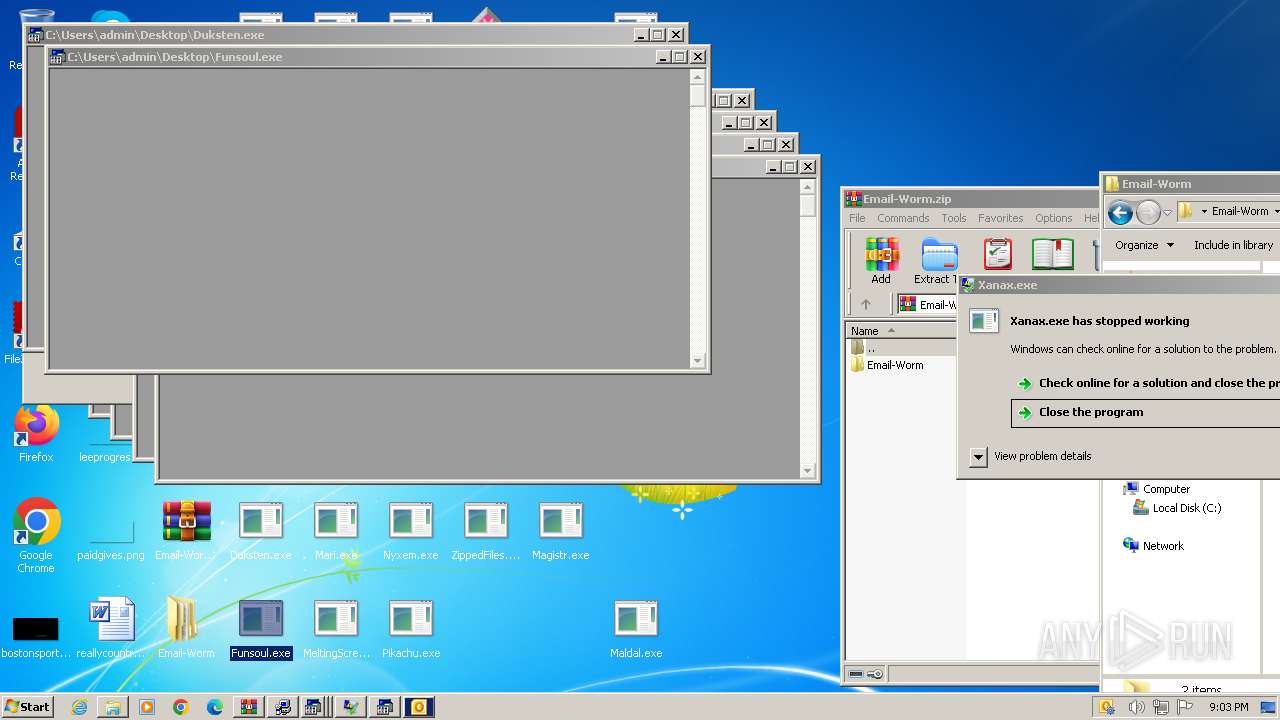Select the Email-Worm folder on desktop
1280x720 pixels.
186,629
